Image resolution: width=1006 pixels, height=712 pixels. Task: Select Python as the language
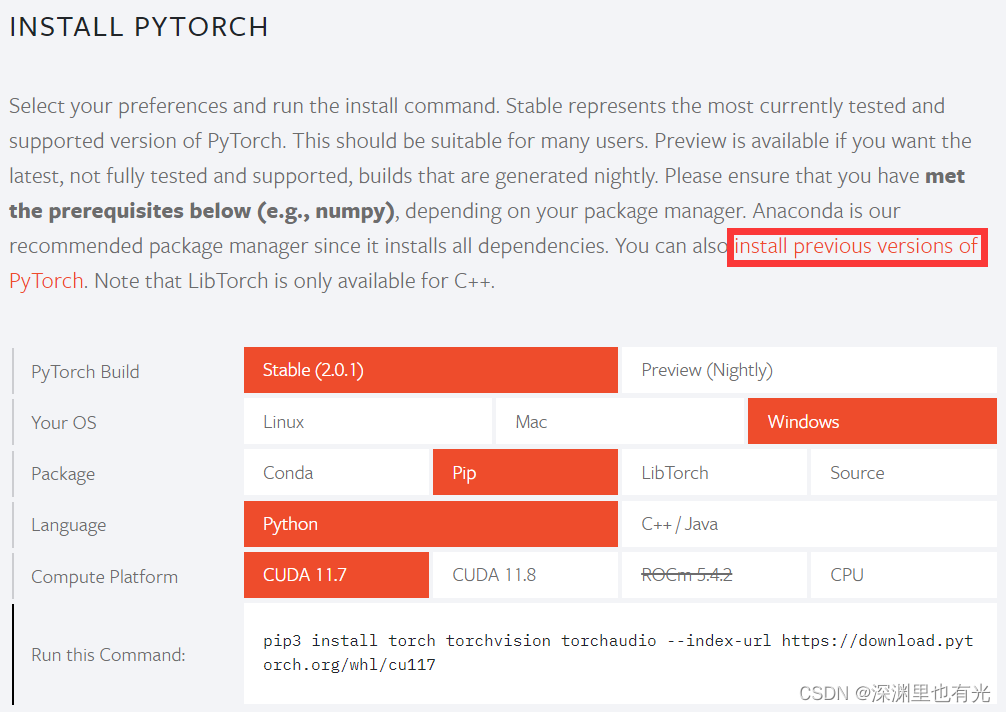430,523
